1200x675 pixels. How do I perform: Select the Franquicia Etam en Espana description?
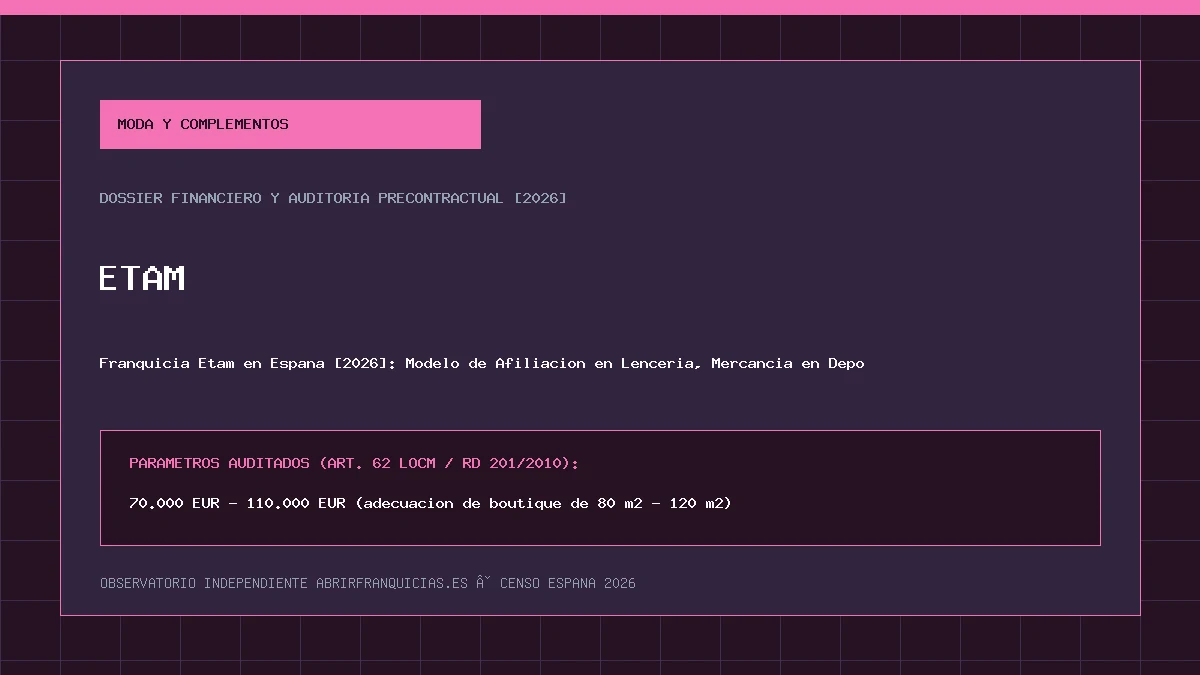pyautogui.click(x=482, y=363)
